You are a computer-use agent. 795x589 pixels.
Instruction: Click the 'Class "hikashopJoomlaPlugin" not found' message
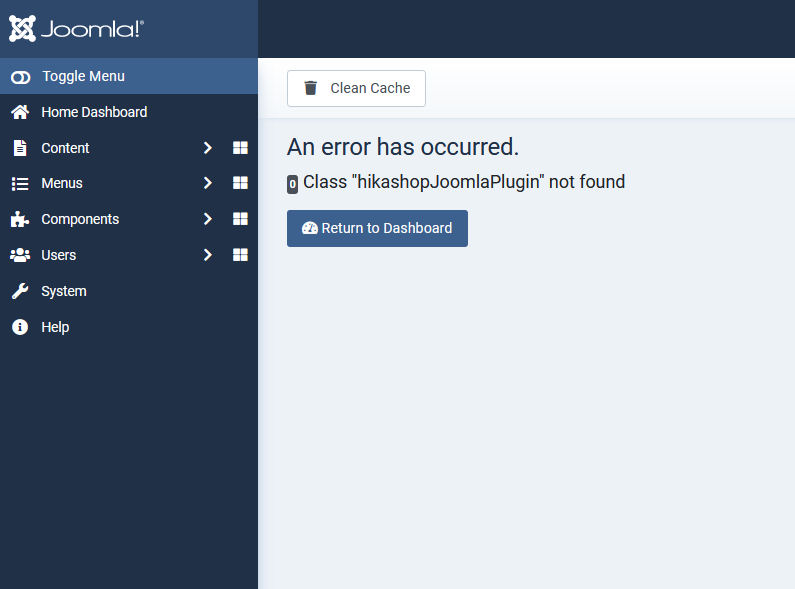[464, 182]
